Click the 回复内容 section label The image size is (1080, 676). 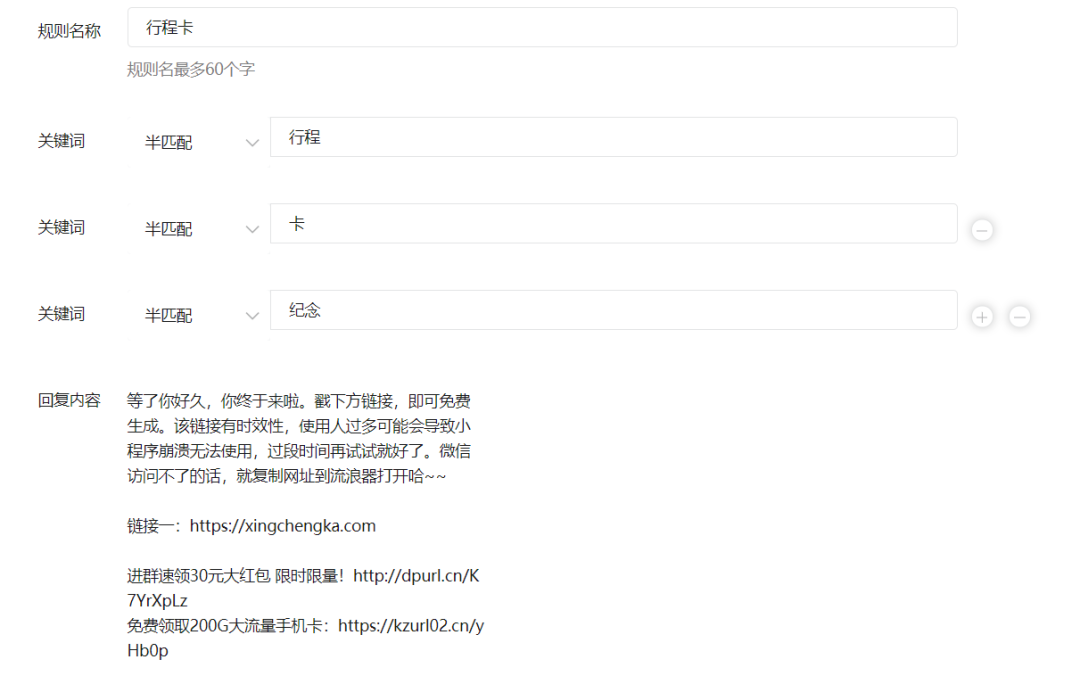[68, 399]
